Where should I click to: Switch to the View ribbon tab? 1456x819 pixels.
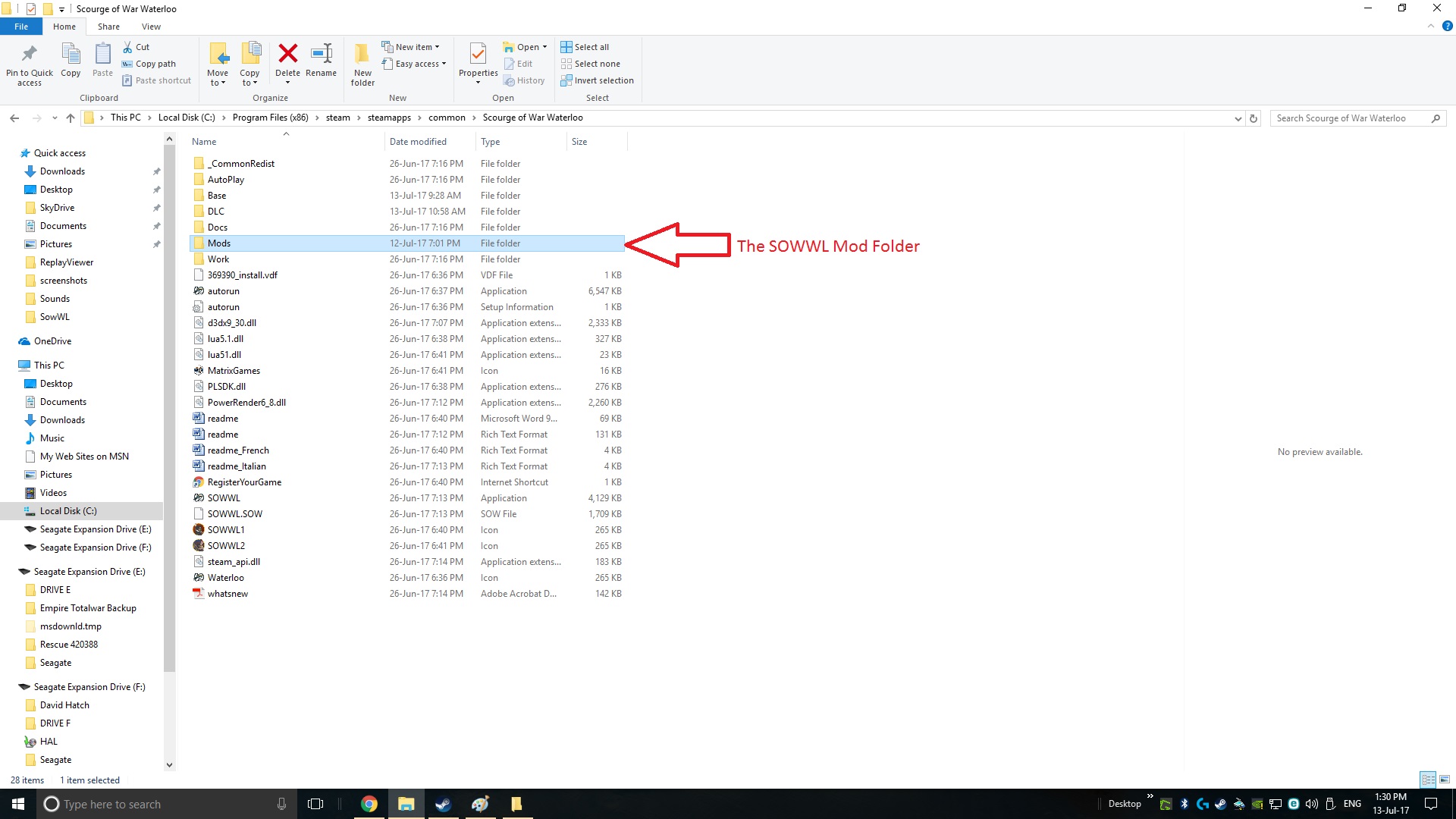tap(151, 27)
